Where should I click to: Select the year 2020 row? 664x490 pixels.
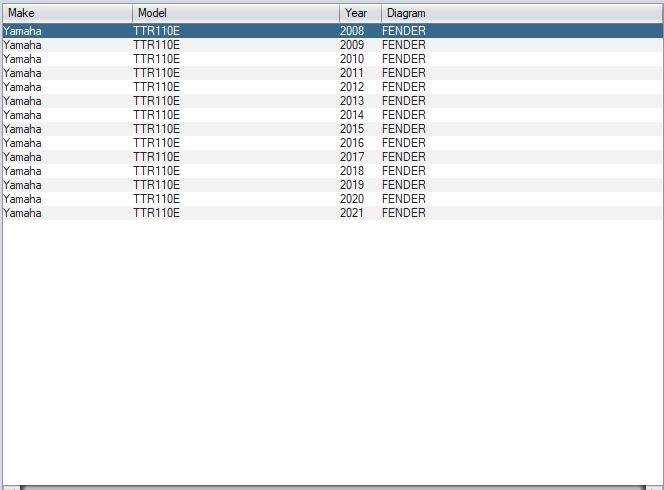[332, 199]
